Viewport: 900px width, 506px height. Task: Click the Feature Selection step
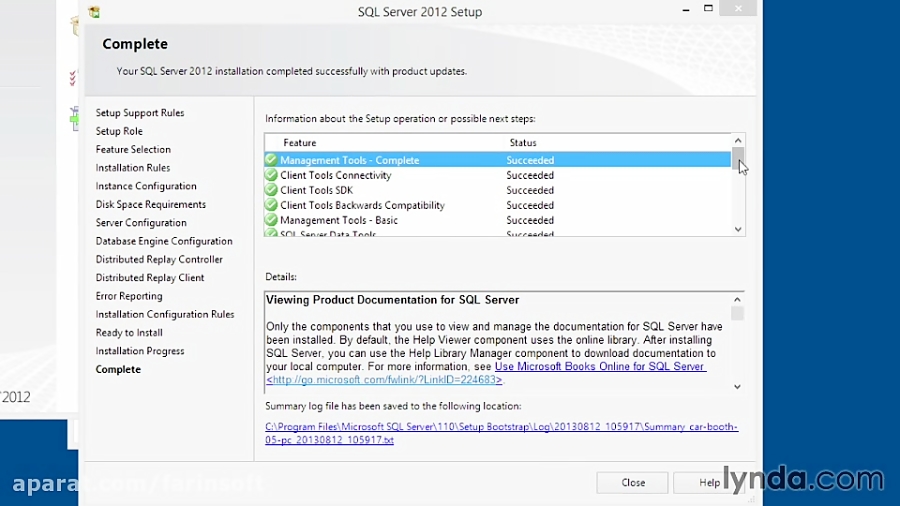(x=133, y=149)
